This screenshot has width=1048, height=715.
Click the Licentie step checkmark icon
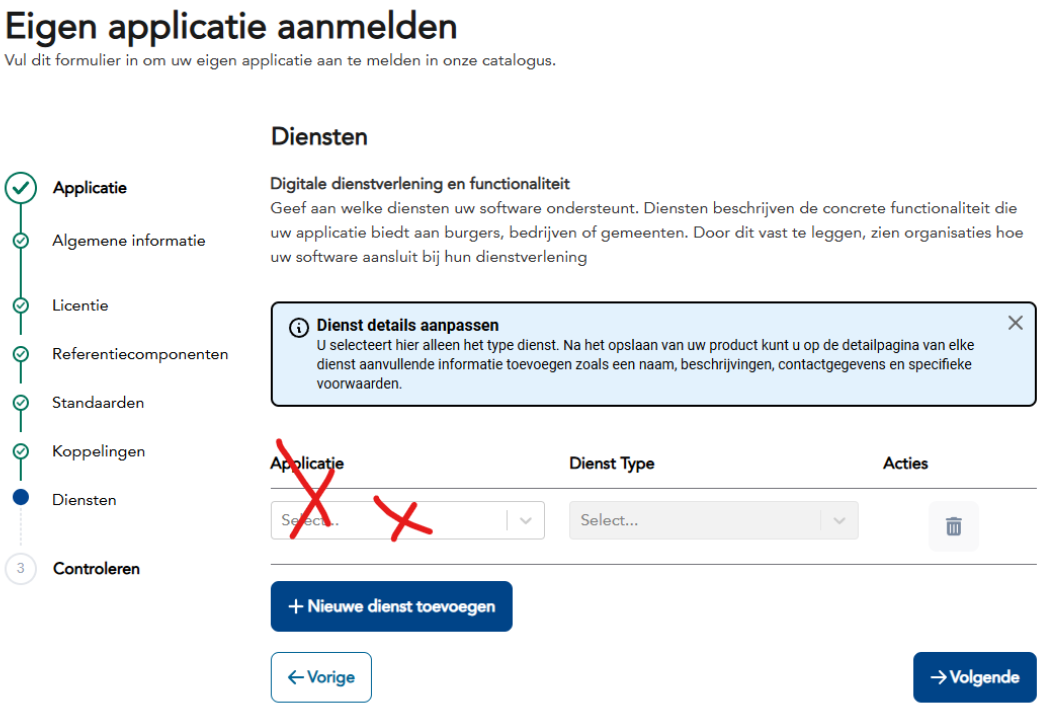pyautogui.click(x=20, y=305)
